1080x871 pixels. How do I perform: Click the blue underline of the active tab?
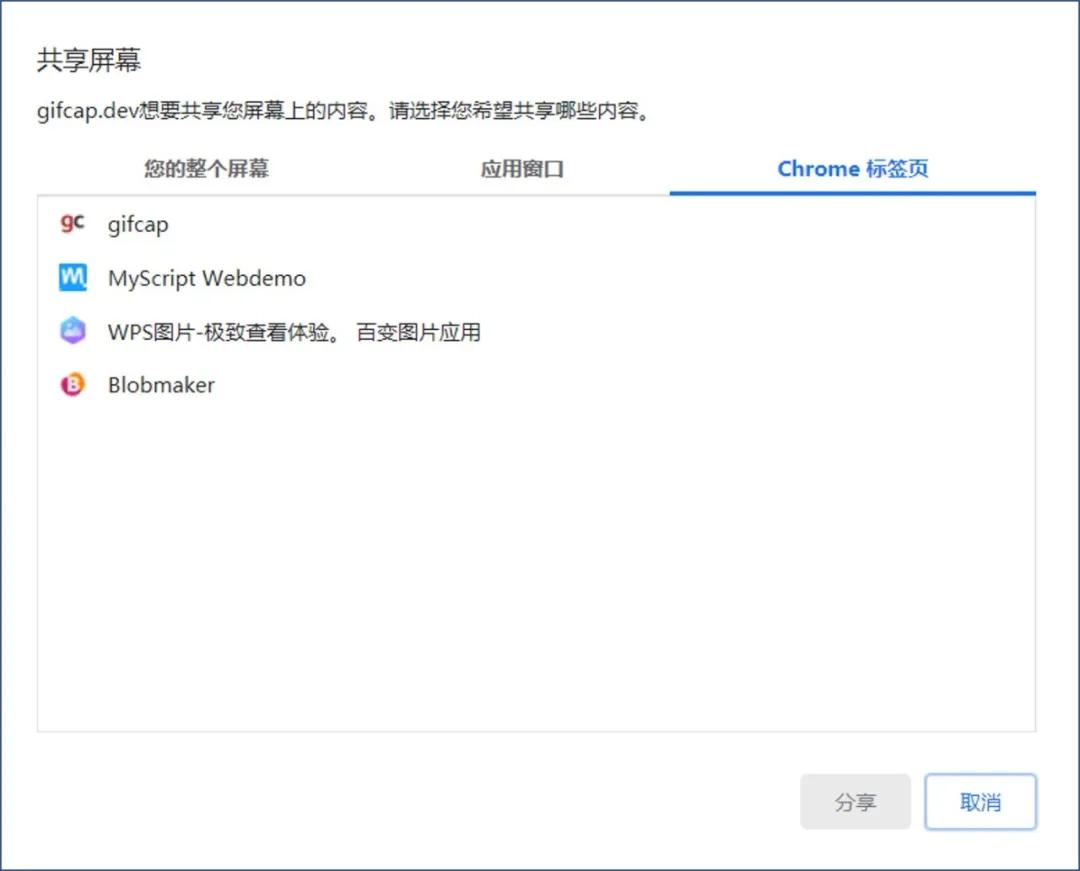pos(853,189)
